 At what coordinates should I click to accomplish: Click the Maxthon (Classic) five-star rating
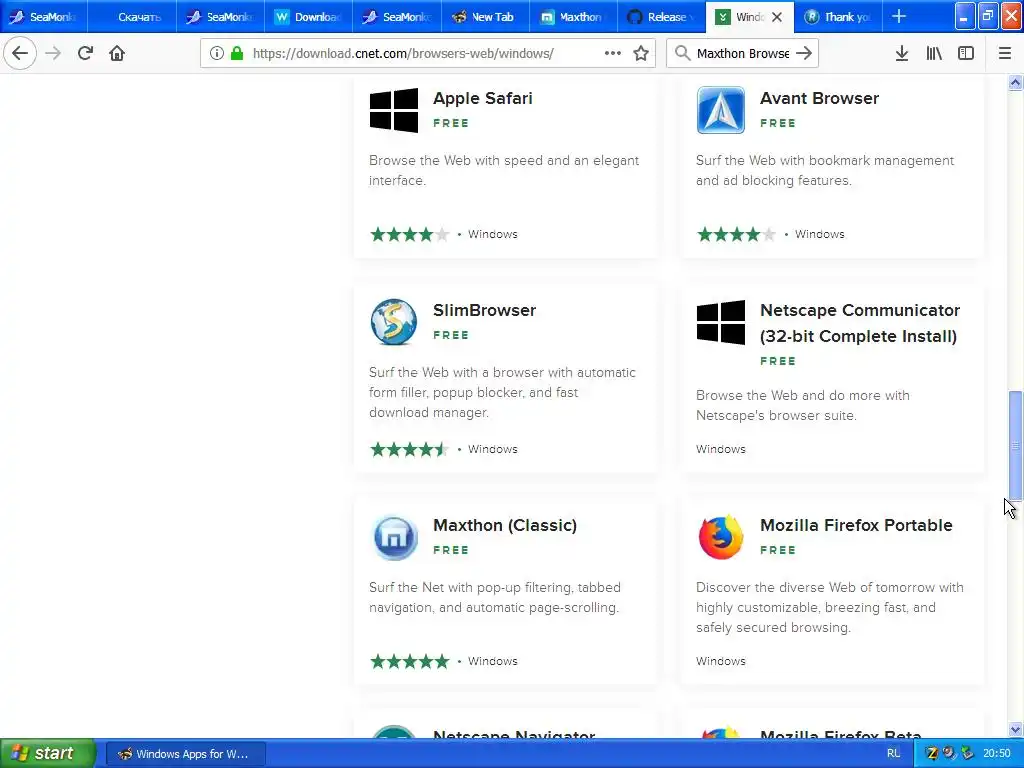[x=409, y=662]
